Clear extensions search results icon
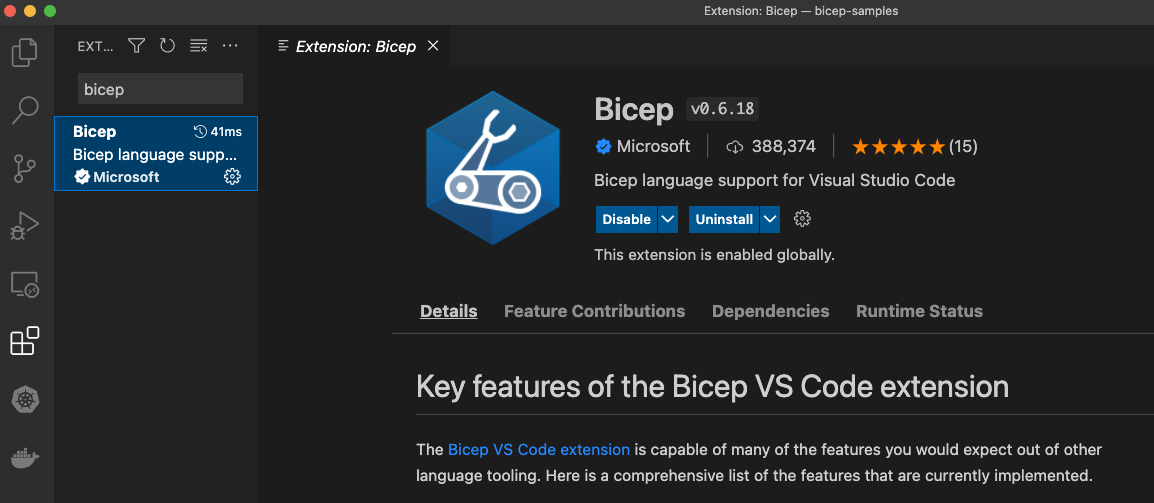Image resolution: width=1154 pixels, height=503 pixels. click(x=199, y=46)
